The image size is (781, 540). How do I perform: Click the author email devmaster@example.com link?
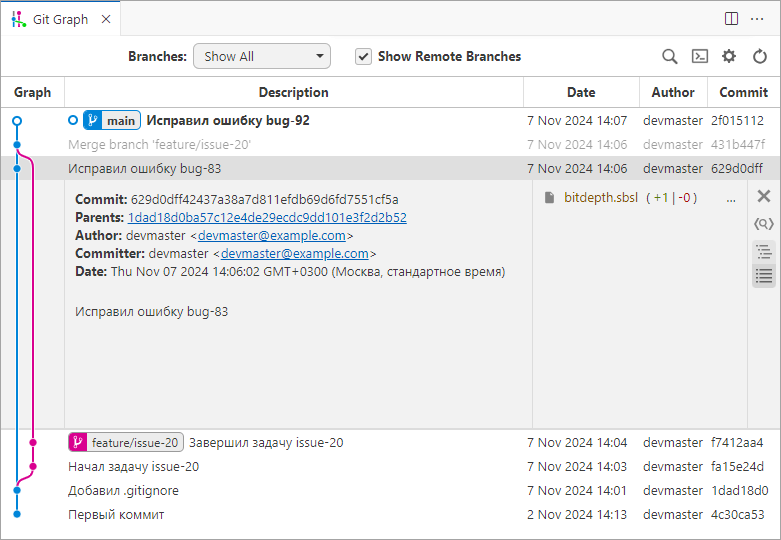coord(272,236)
